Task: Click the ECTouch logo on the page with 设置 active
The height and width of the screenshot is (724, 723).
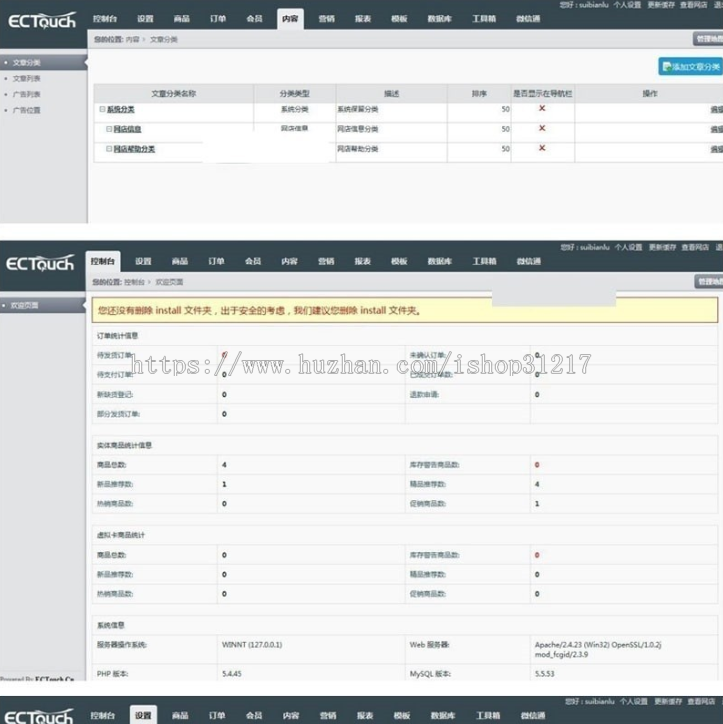Action: [x=39, y=716]
